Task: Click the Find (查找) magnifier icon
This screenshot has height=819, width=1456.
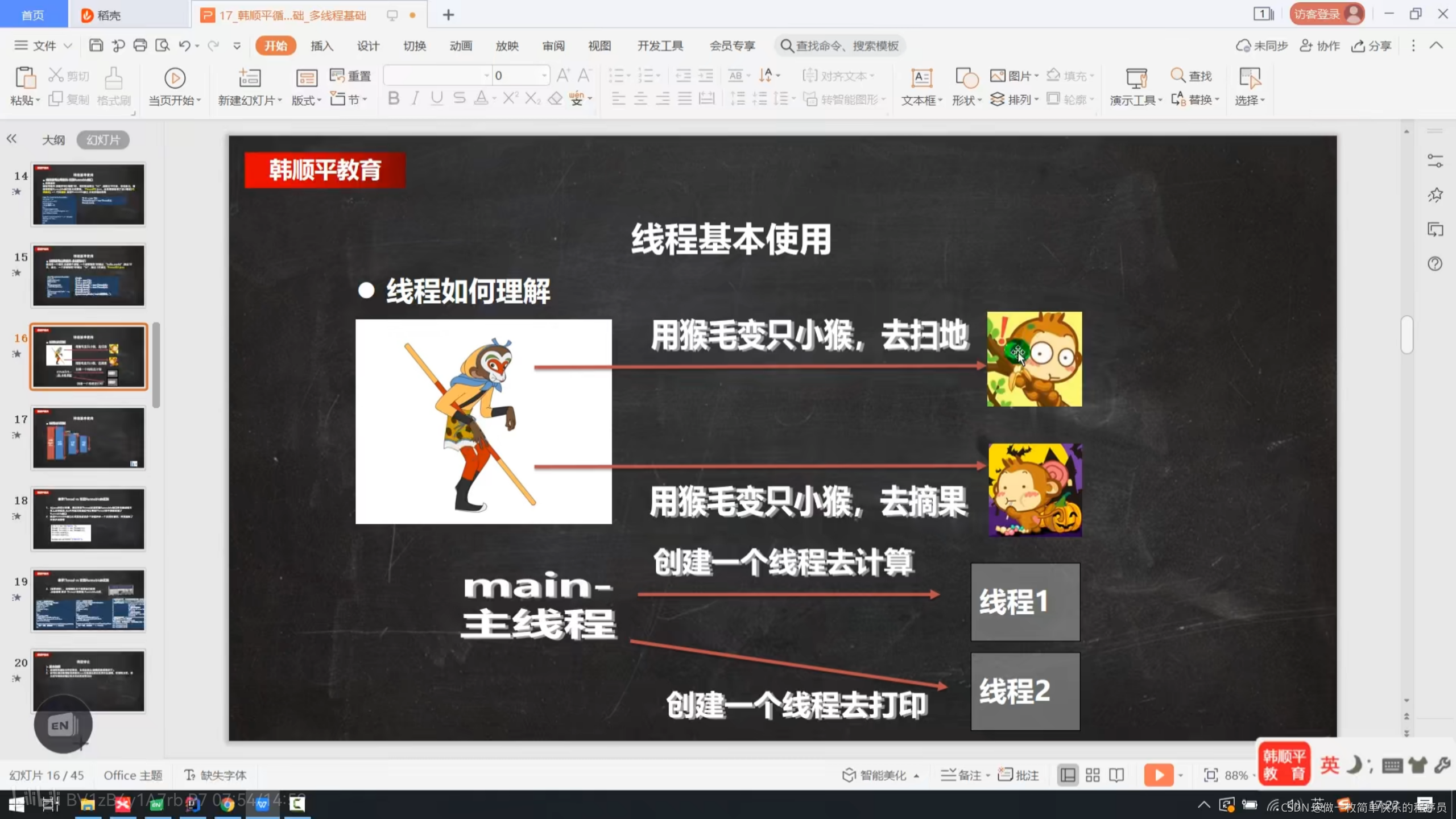Action: coord(1178,75)
